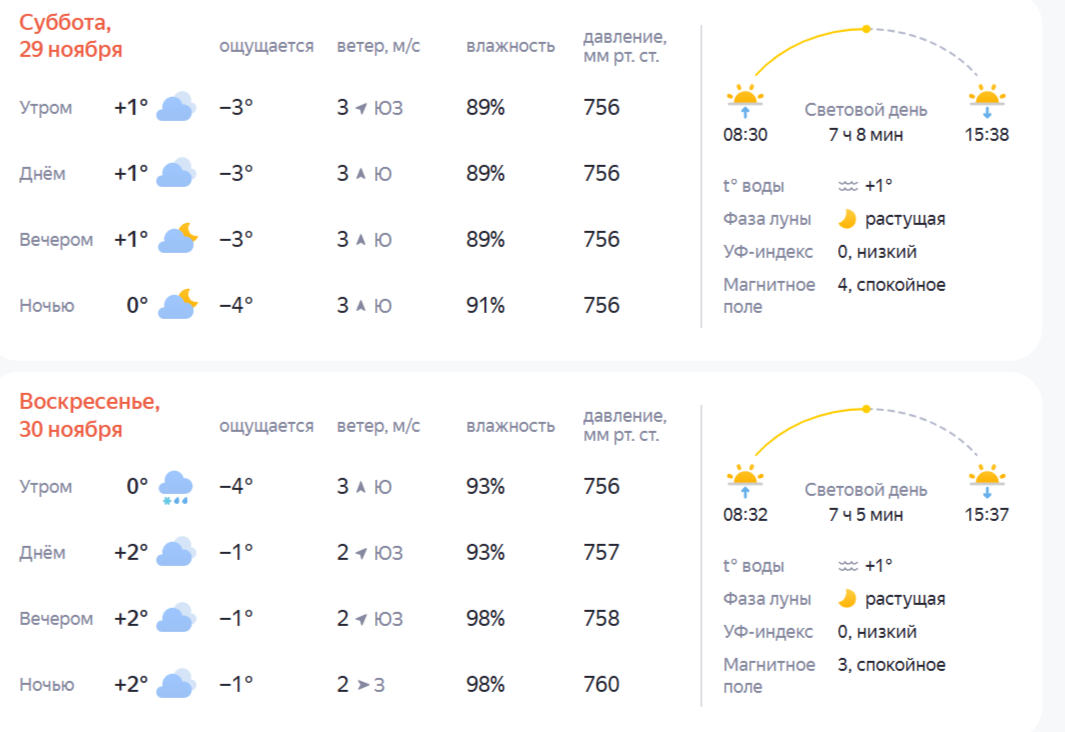Click Saturday morning southwest wind arrow
Viewport: 1065px width, 732px height.
pyautogui.click(x=361, y=108)
